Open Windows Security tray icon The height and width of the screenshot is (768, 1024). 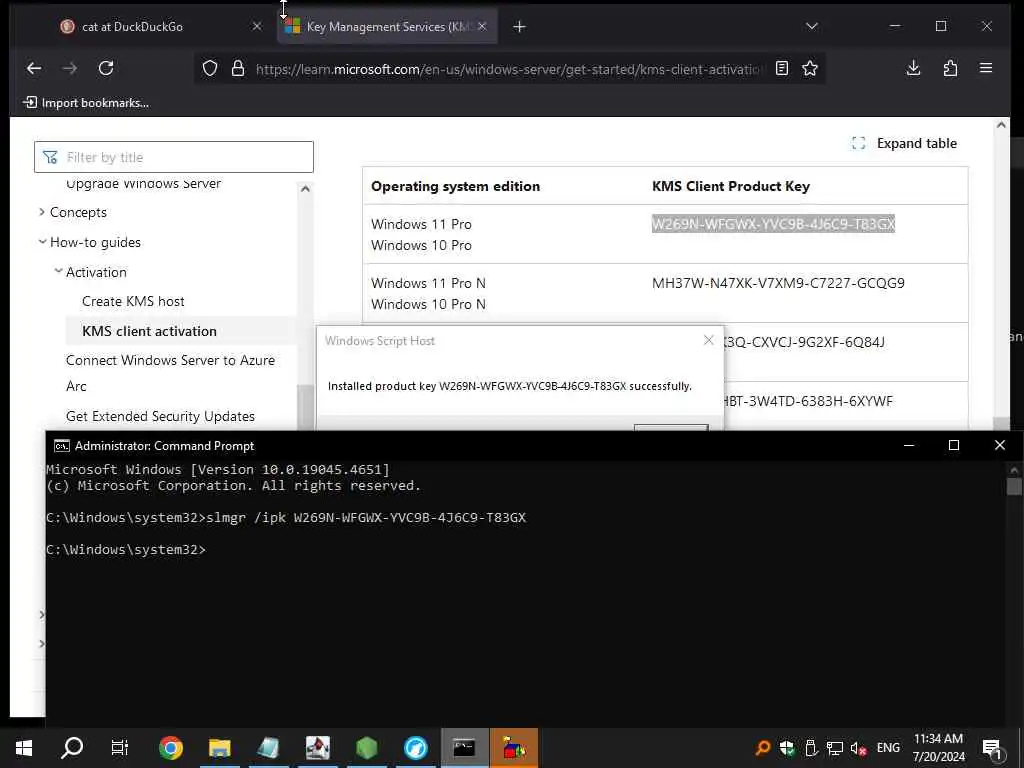(x=787, y=748)
